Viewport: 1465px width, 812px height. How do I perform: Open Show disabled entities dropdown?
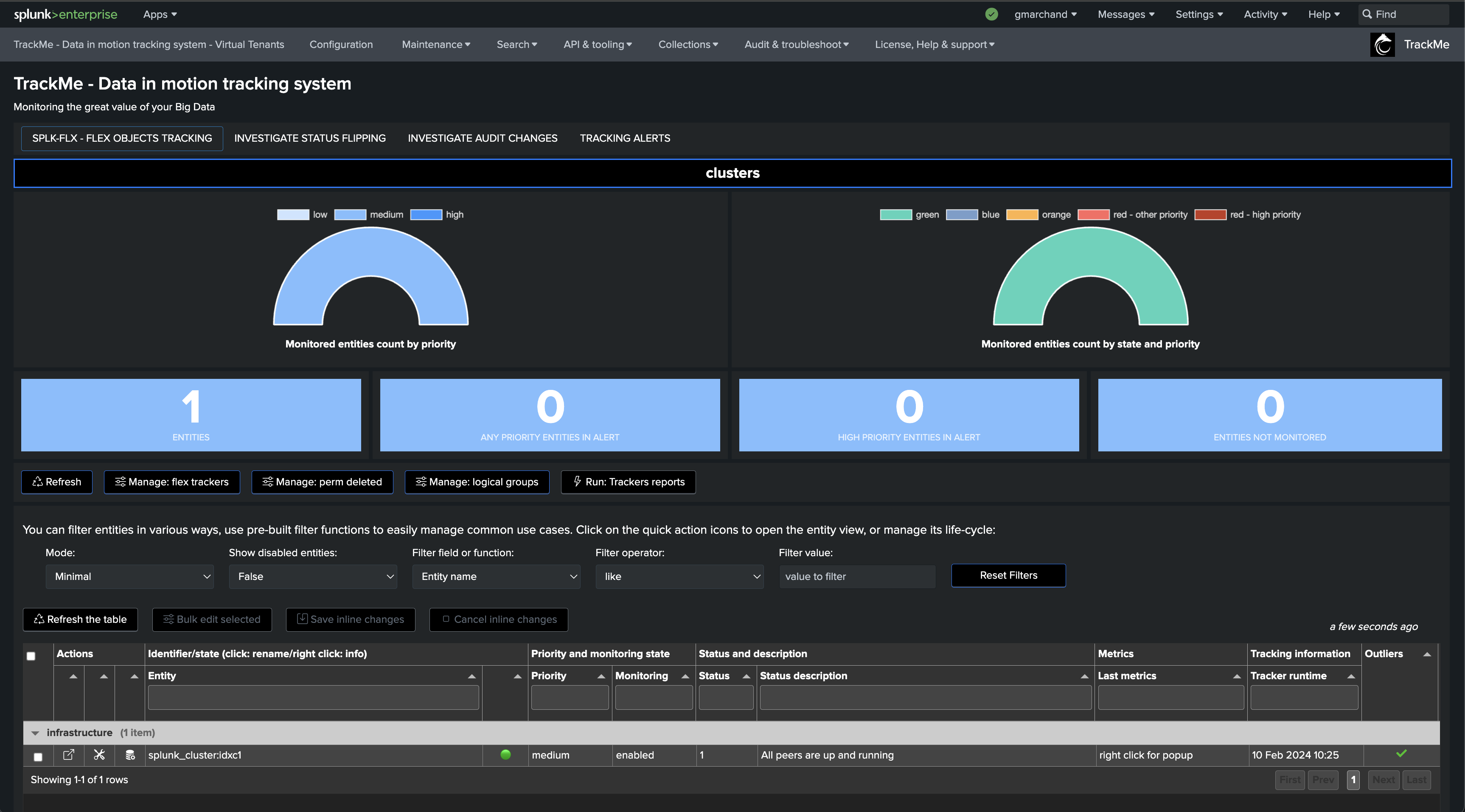[313, 577]
